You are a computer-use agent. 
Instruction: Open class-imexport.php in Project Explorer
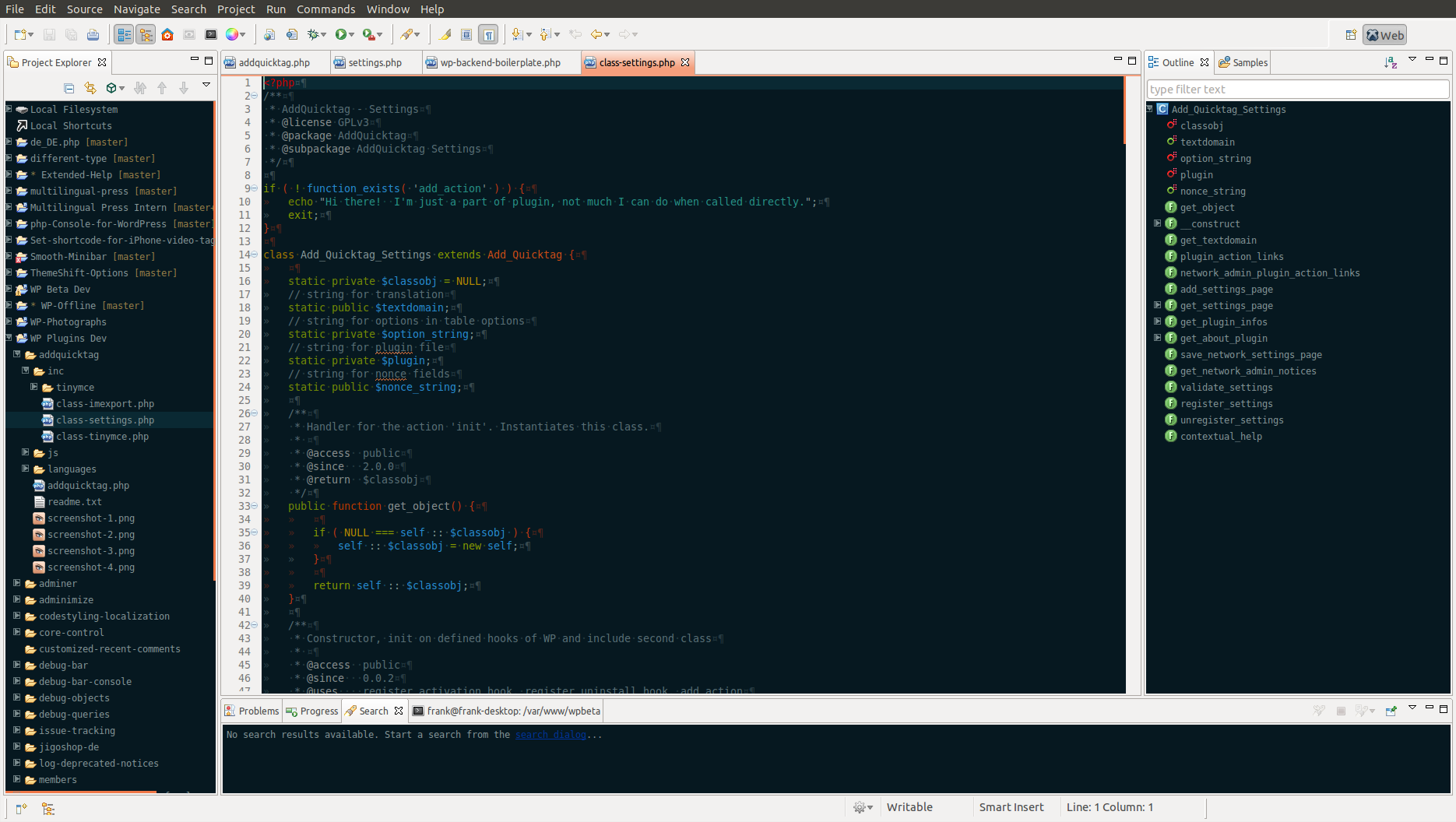tap(105, 403)
